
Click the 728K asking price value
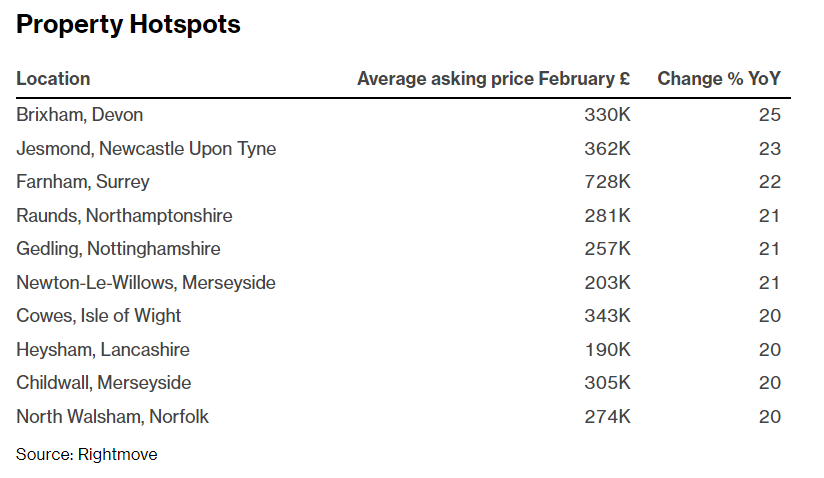coord(607,182)
